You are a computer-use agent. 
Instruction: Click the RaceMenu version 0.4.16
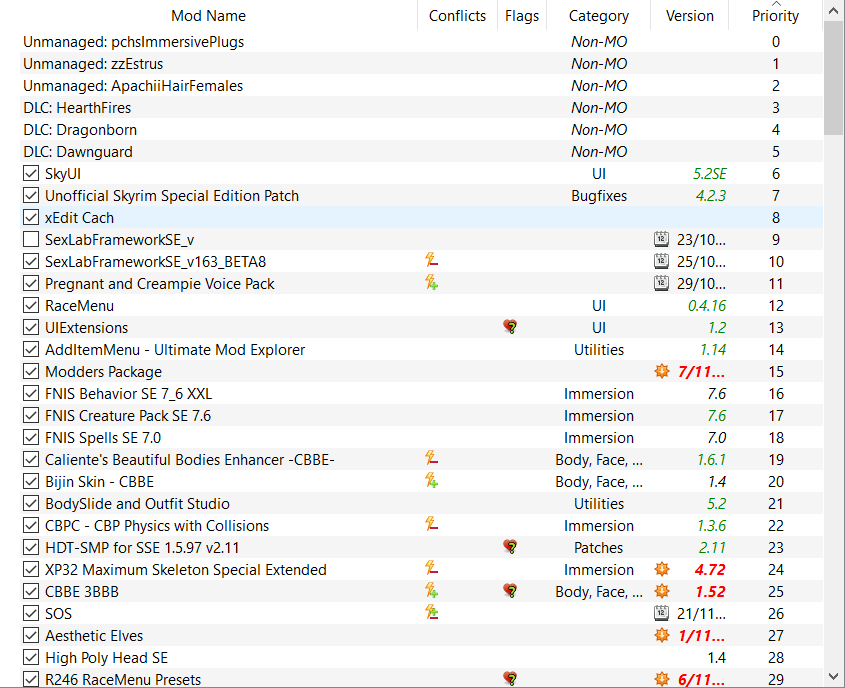coord(707,305)
